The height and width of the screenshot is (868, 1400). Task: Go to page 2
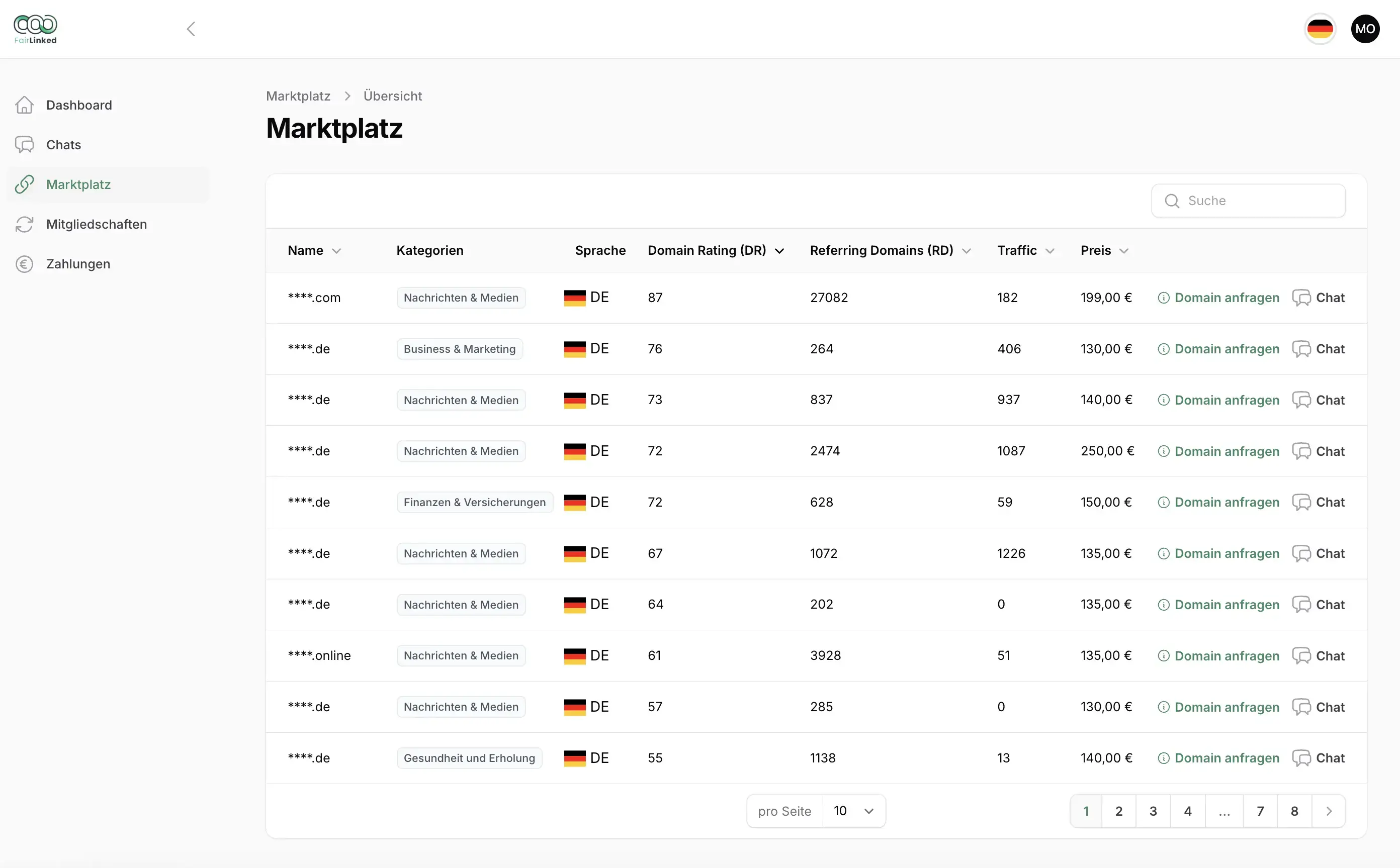(x=1118, y=811)
